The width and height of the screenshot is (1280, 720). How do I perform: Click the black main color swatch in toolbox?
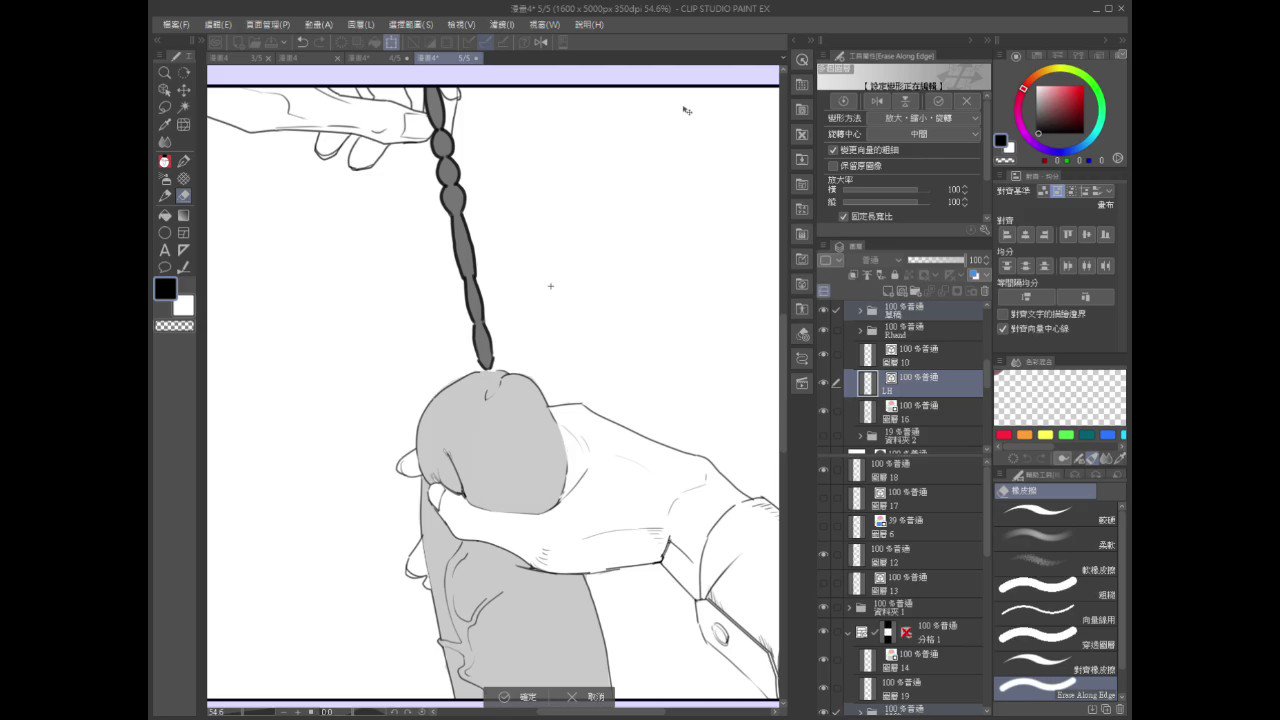pos(166,289)
